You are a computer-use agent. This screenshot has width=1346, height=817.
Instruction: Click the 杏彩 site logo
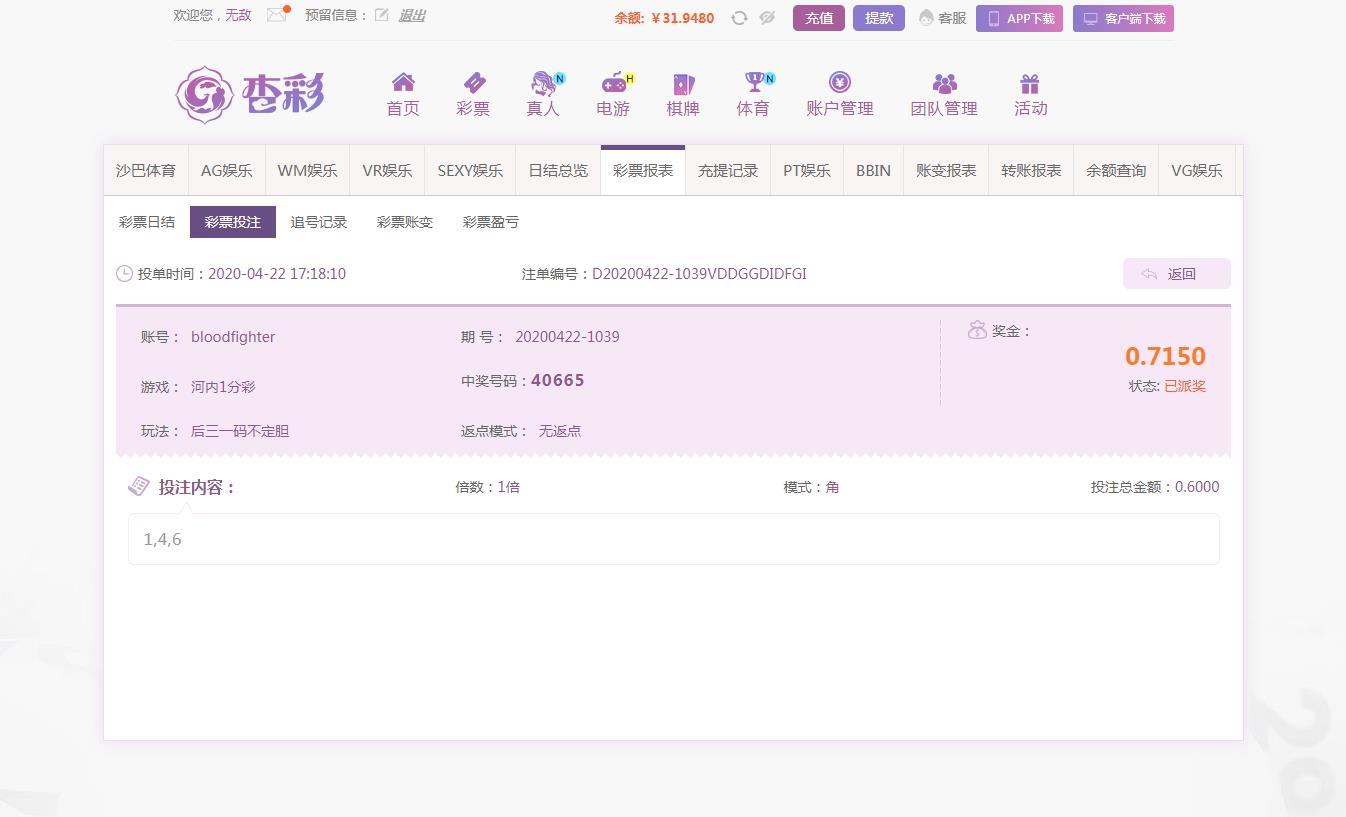(250, 95)
